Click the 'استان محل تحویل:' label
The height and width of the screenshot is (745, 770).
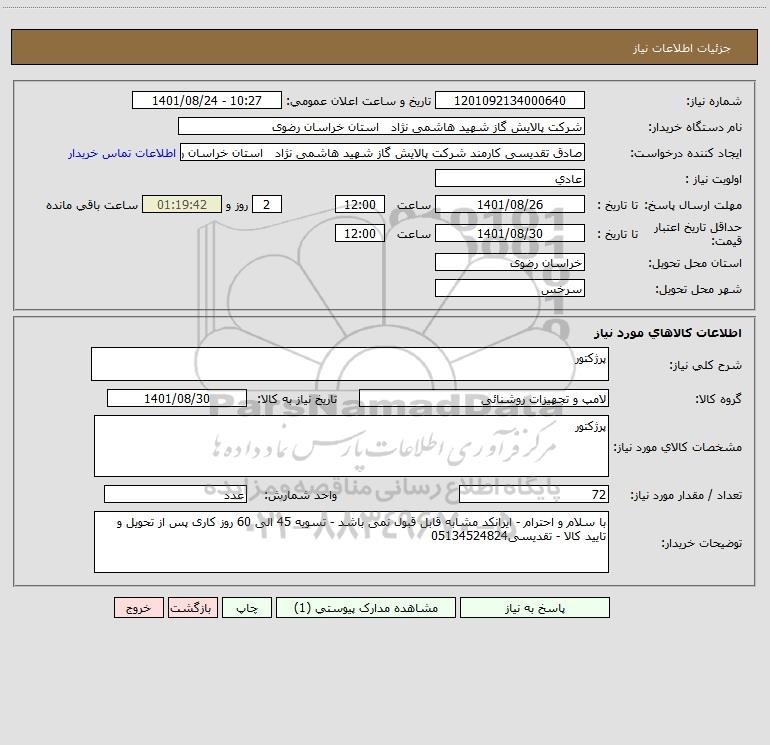coord(695,264)
